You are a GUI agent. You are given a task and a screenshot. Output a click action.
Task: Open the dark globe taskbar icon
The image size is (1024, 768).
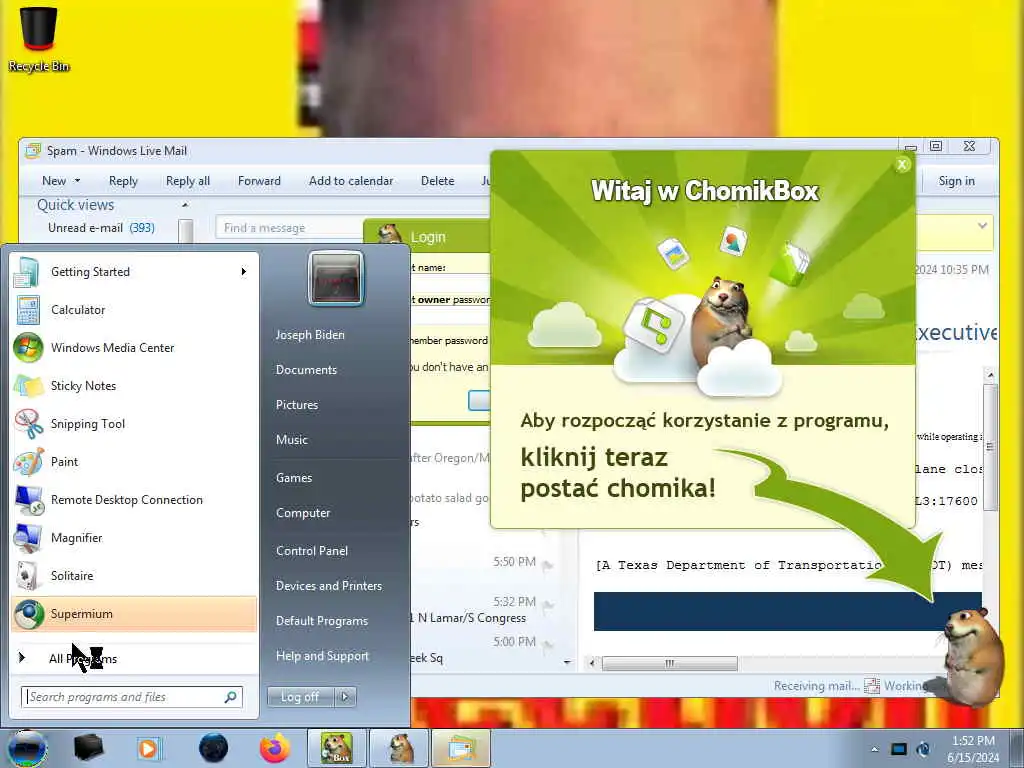tap(213, 748)
